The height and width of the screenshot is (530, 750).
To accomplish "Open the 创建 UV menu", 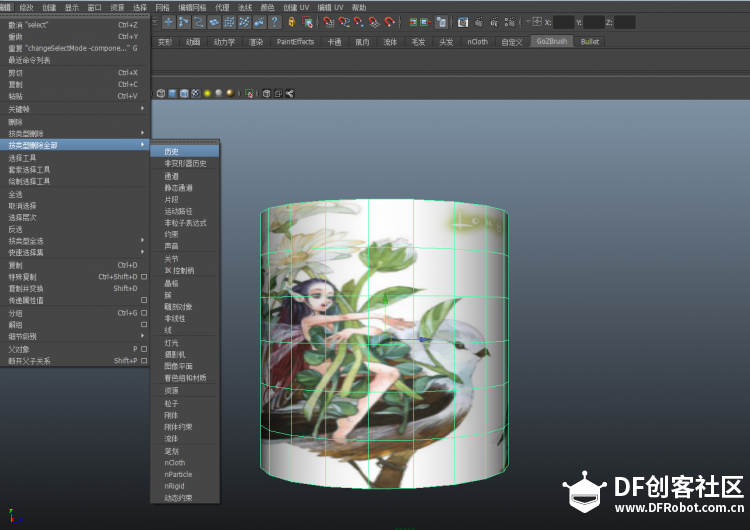I will 296,7.
